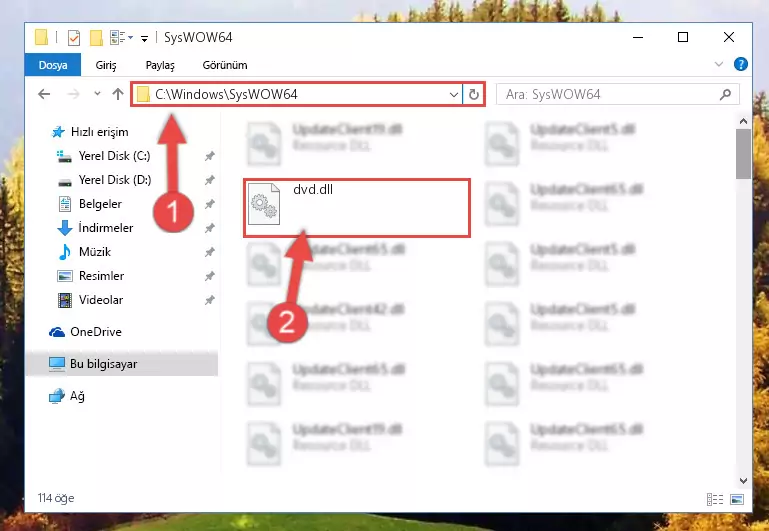The height and width of the screenshot is (531, 769).
Task: Open the Paylaş ribbon tab
Action: pos(160,65)
